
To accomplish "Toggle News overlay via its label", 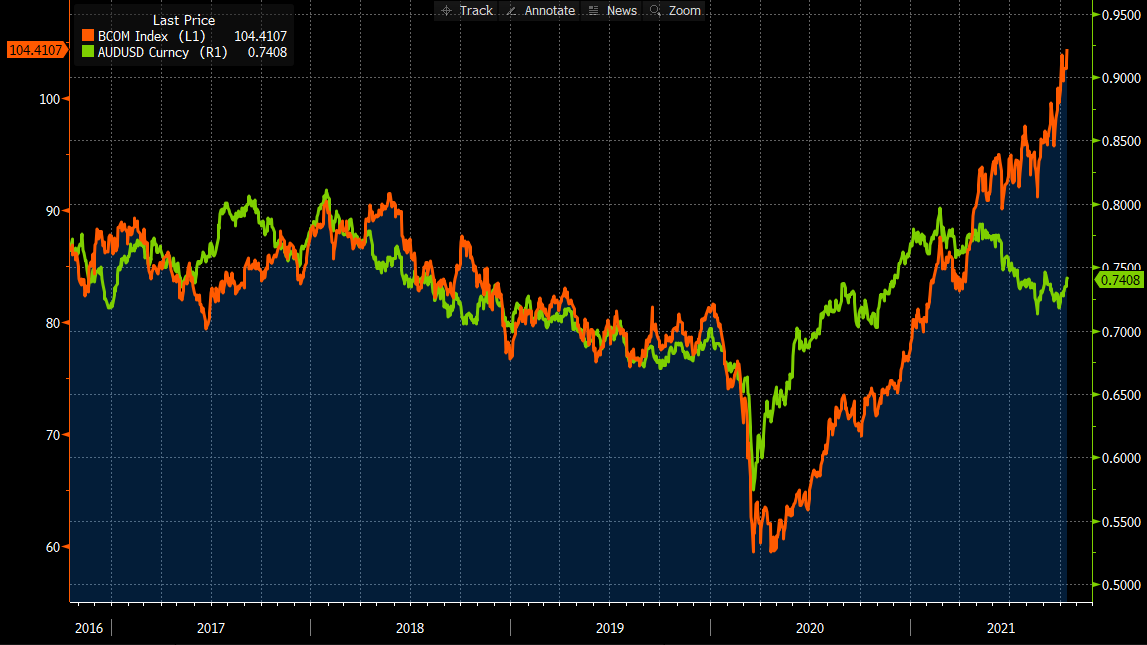I will point(621,10).
